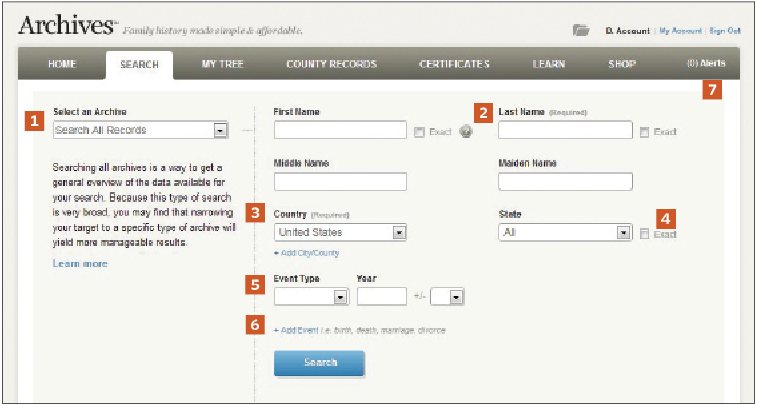
Task: Expand the State dropdown showing All
Action: point(565,232)
